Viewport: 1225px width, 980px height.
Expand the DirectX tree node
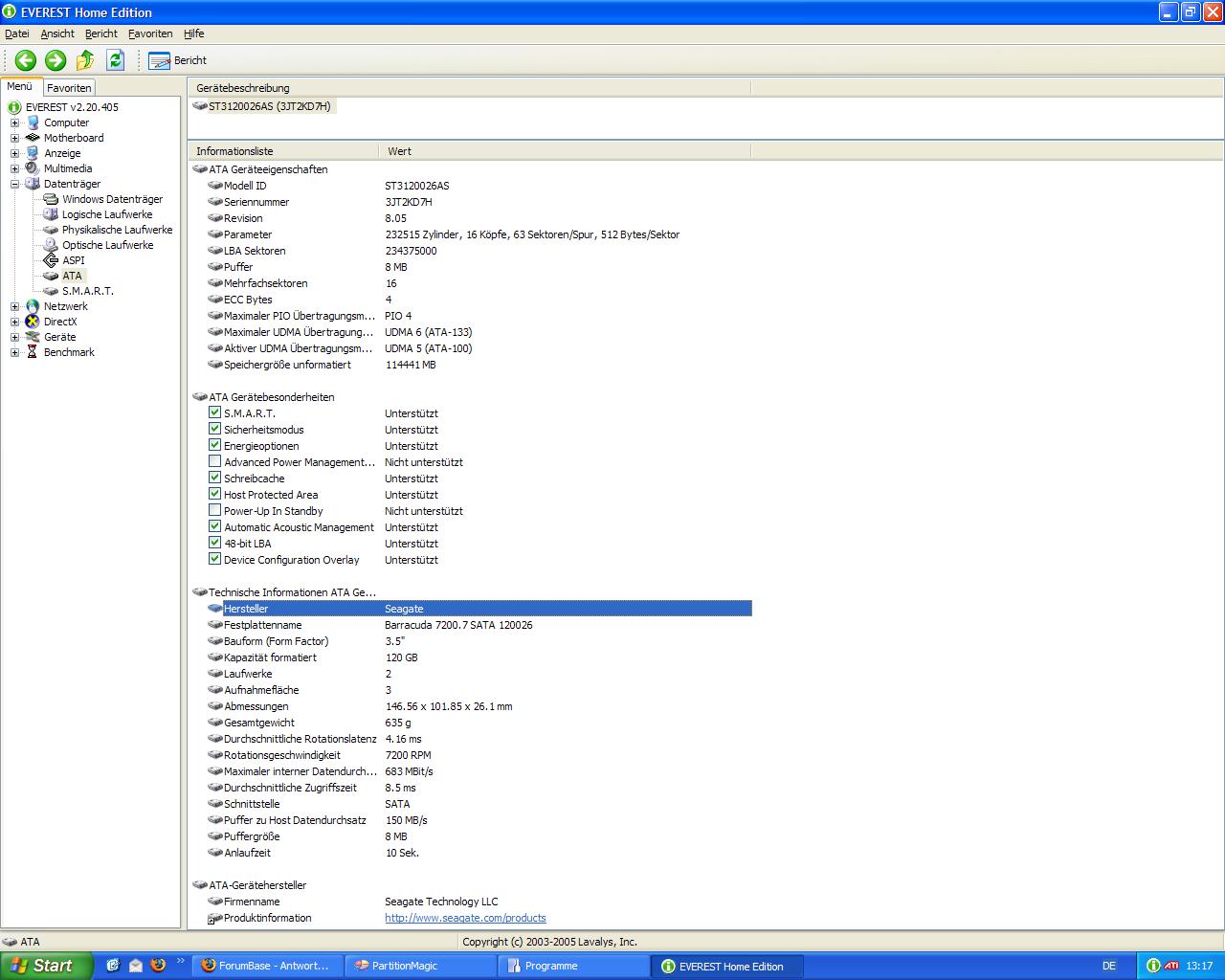point(14,322)
